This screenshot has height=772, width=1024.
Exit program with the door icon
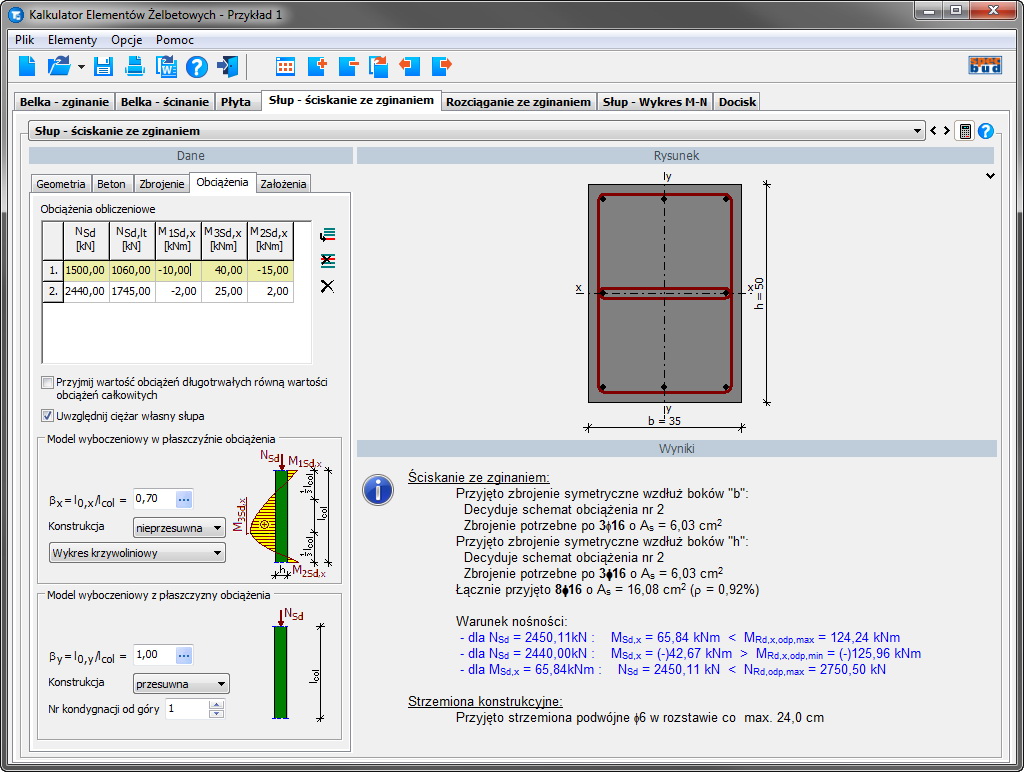pyautogui.click(x=228, y=66)
